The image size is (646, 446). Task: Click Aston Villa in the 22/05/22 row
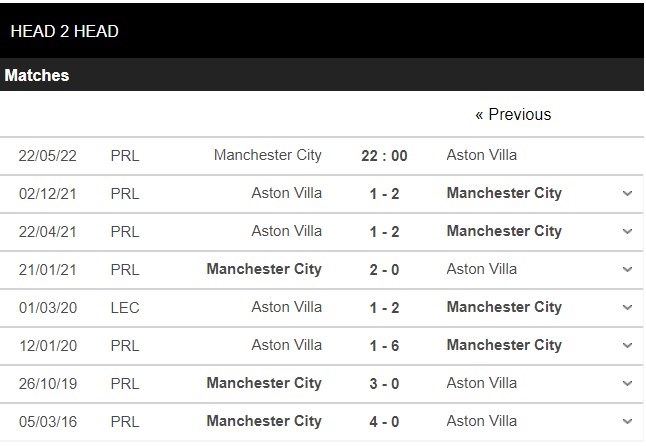482,155
